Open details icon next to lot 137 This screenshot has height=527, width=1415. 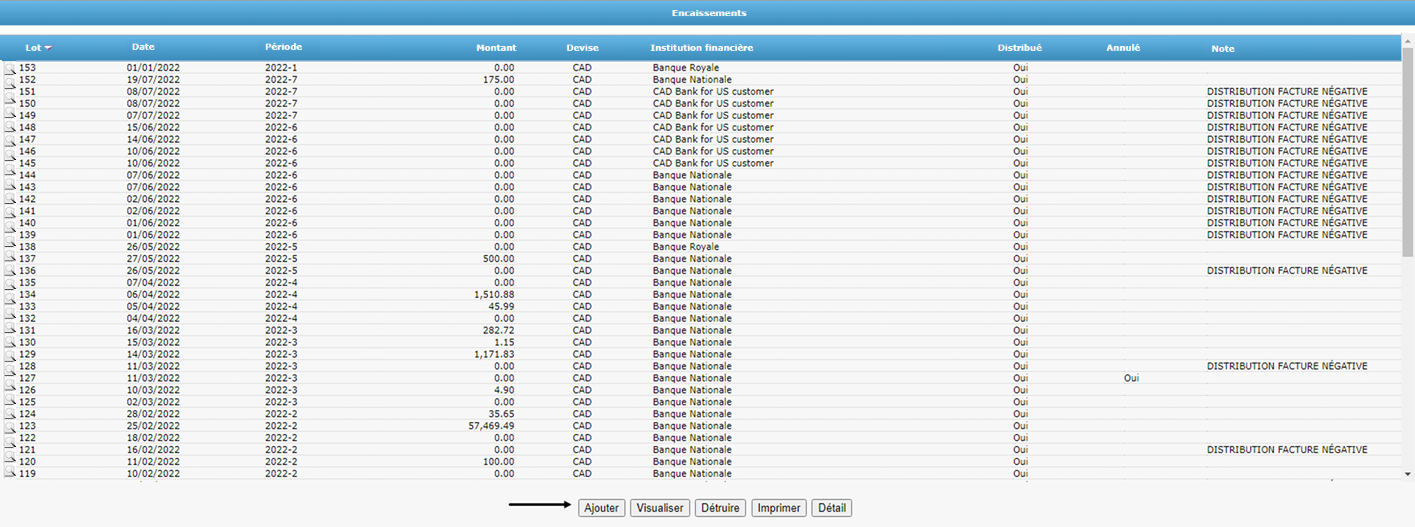10,259
